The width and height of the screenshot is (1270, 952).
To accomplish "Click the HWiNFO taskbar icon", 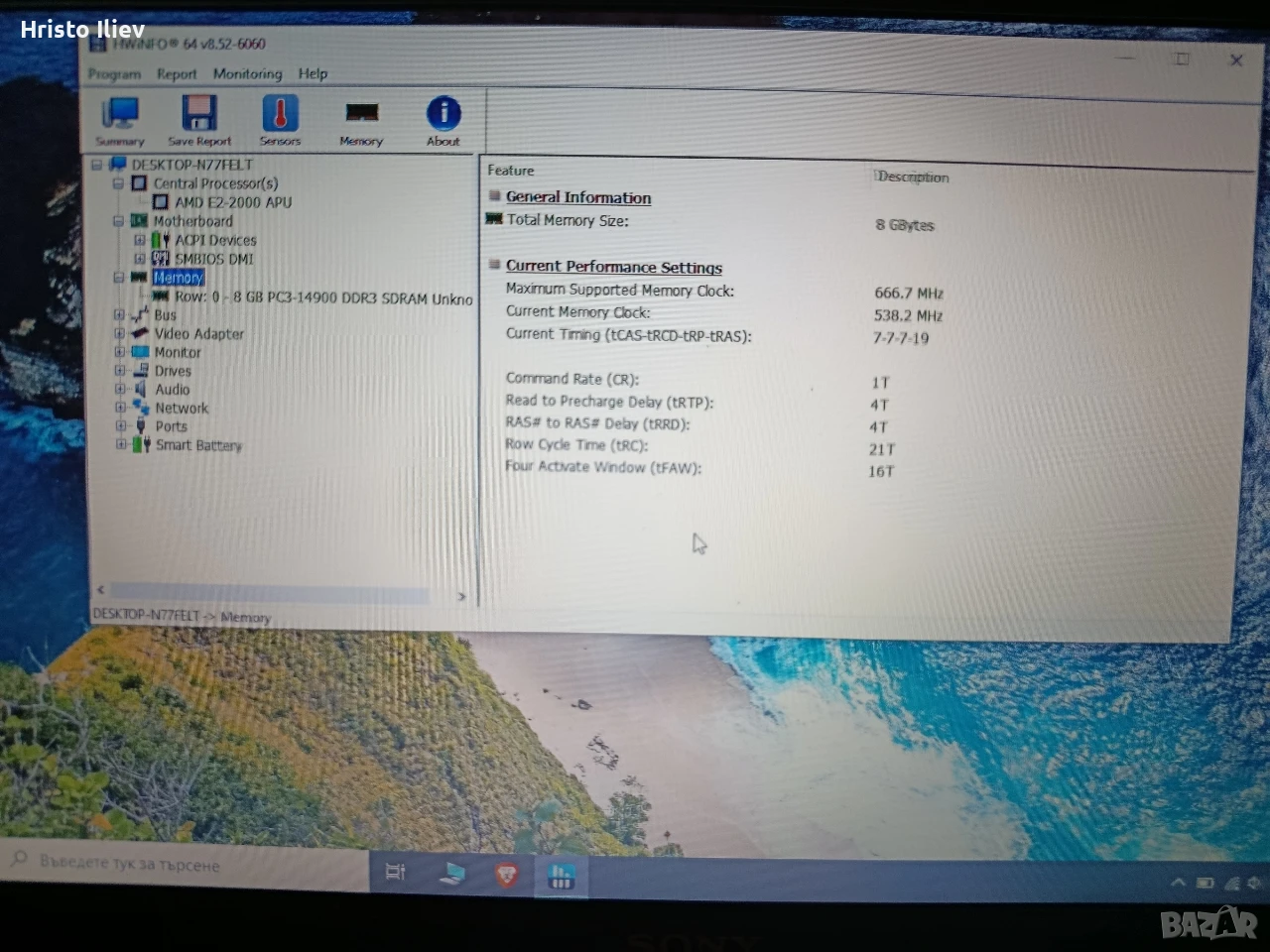I will click(x=561, y=876).
